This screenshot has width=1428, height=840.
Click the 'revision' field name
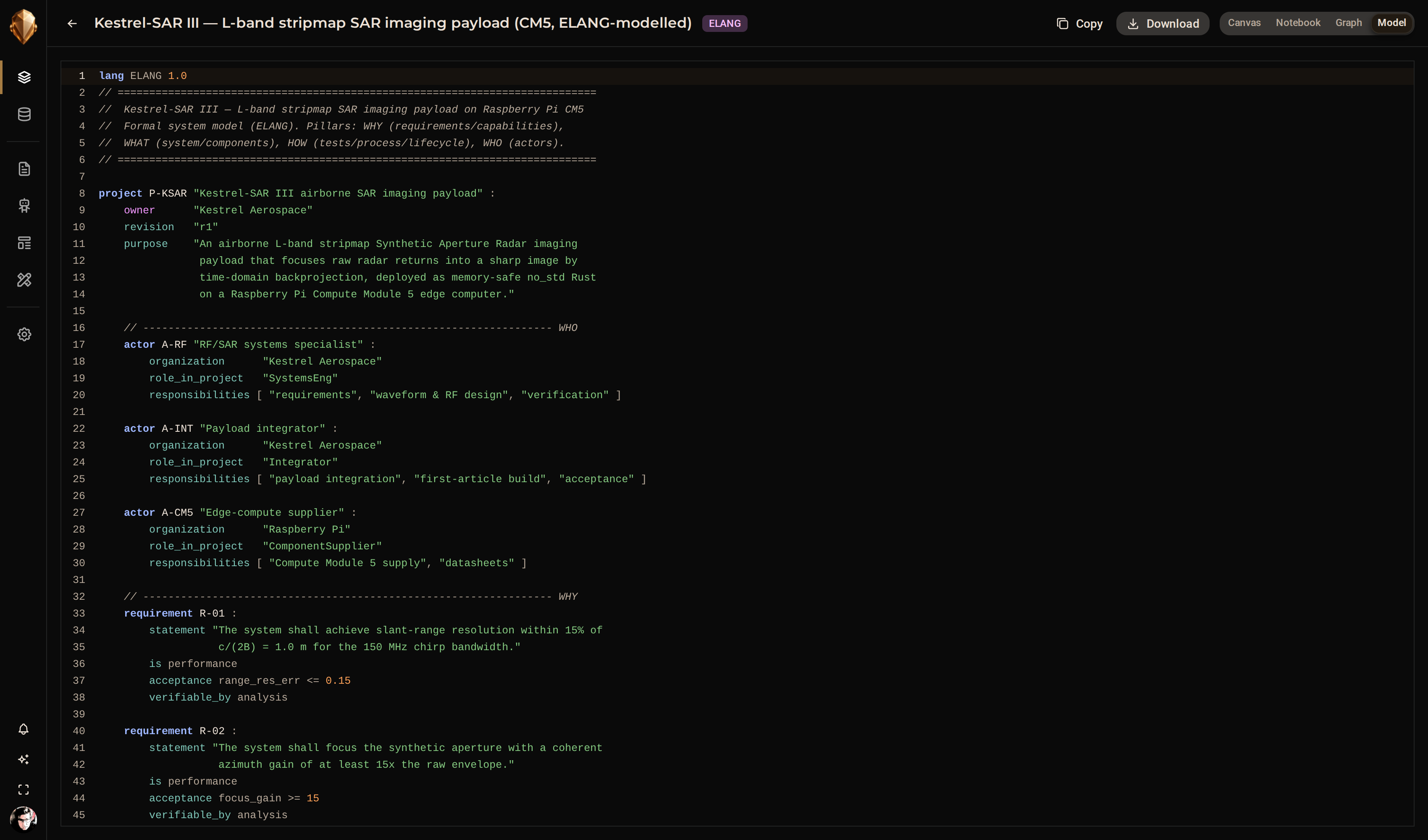[x=149, y=227]
